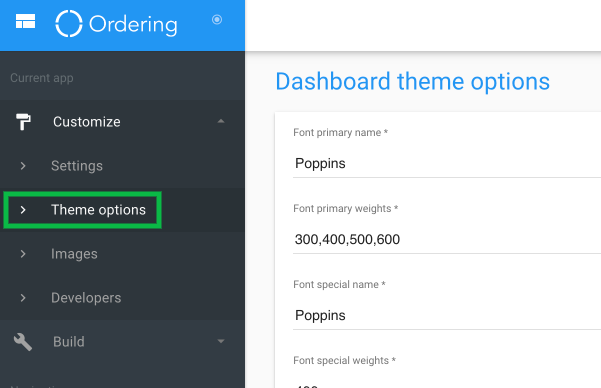Click the Font primary name field

(x=447, y=163)
